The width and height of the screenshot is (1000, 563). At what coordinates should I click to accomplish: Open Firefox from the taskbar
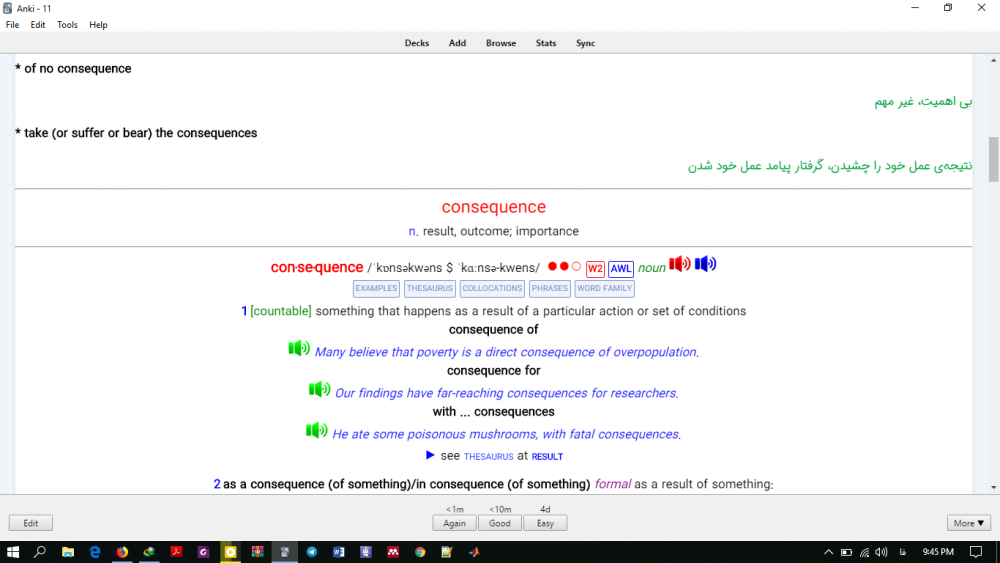click(122, 551)
